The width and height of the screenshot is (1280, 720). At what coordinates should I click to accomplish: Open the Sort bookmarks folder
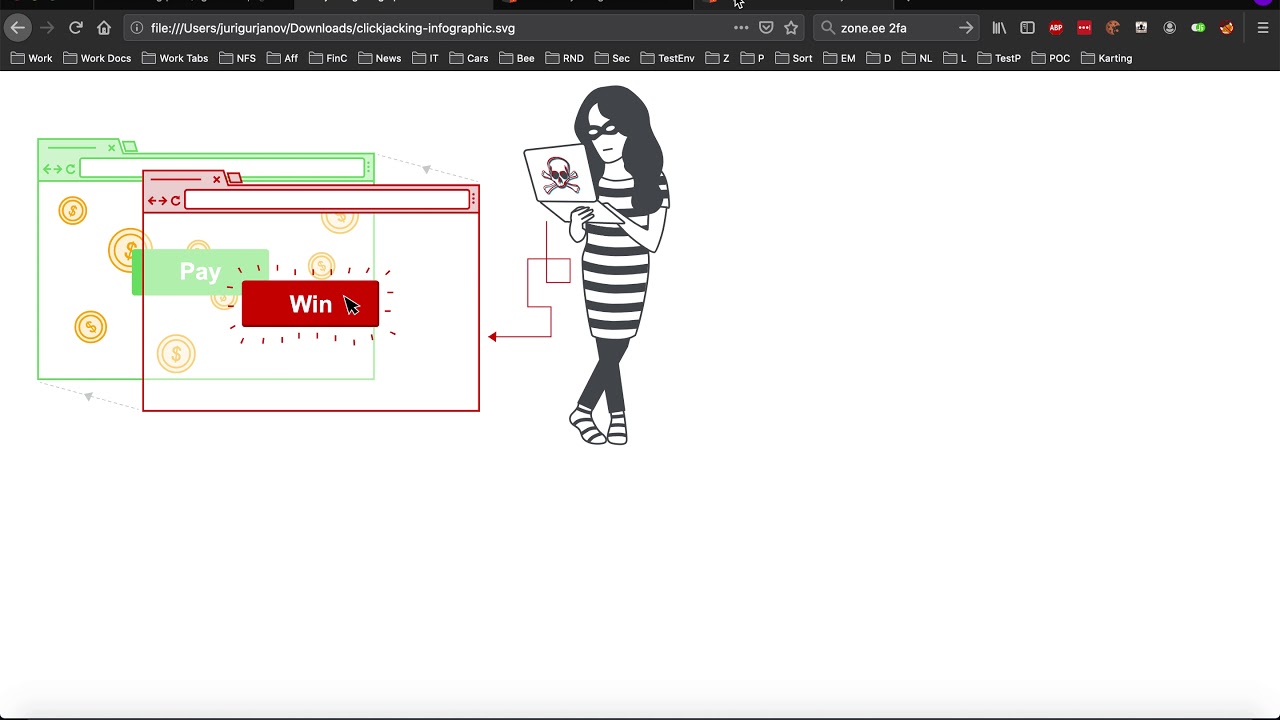tap(793, 58)
